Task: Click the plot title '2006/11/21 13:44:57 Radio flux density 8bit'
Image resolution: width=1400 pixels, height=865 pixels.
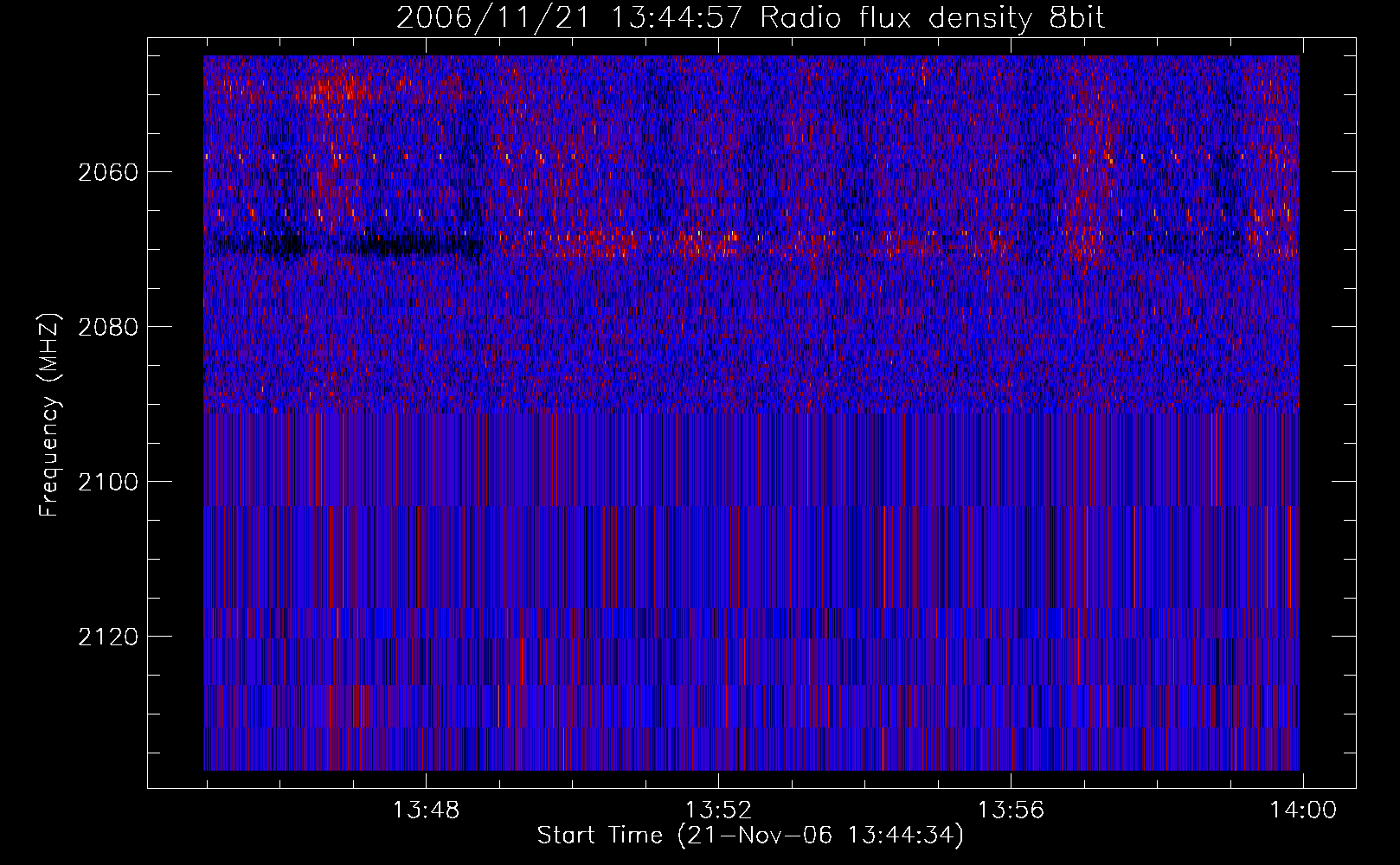Action: tap(750, 18)
